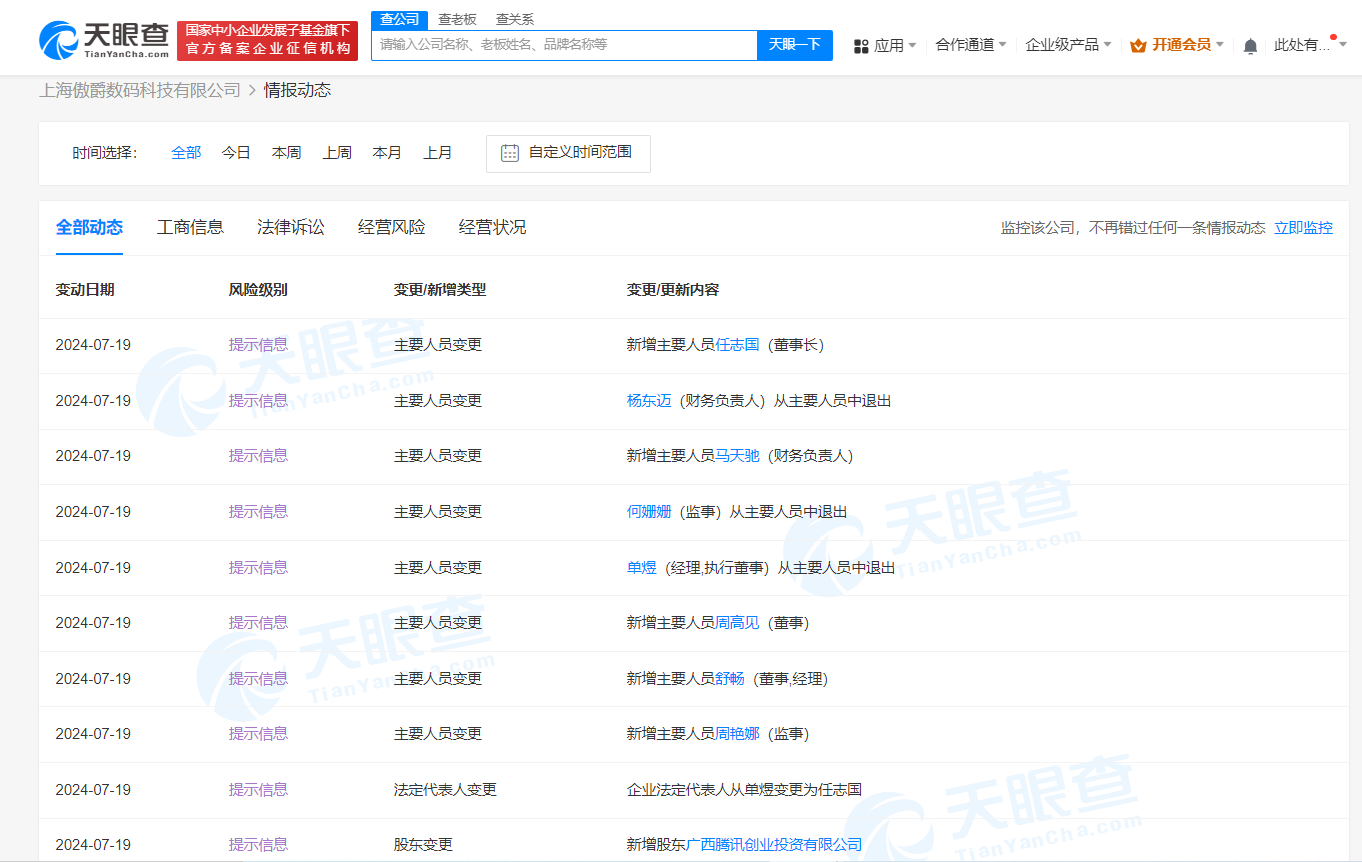The width and height of the screenshot is (1362, 862).
Task: Click the company search input field
Action: pos(563,45)
